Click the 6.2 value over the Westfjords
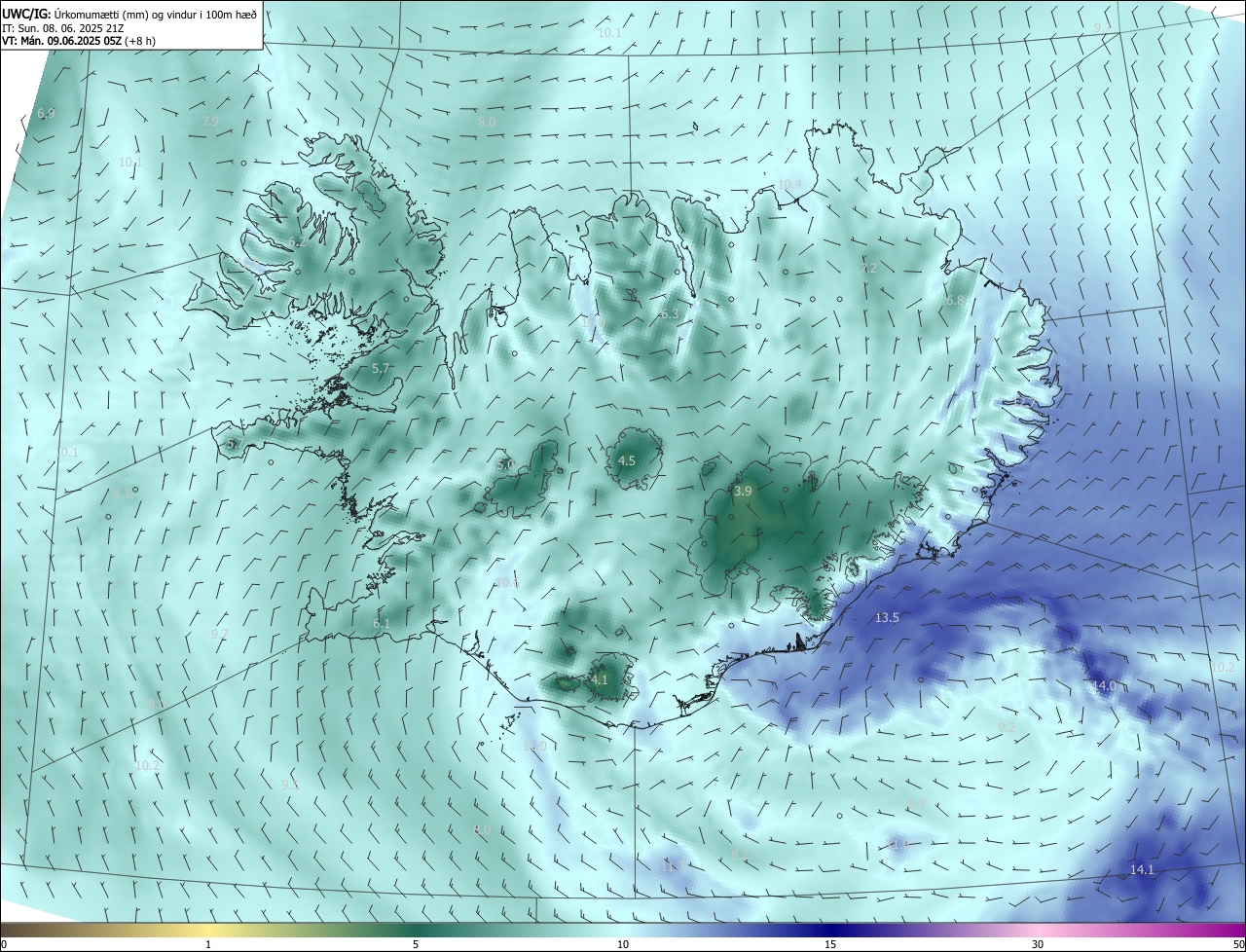Screen dimensions: 1246x952 [297, 242]
